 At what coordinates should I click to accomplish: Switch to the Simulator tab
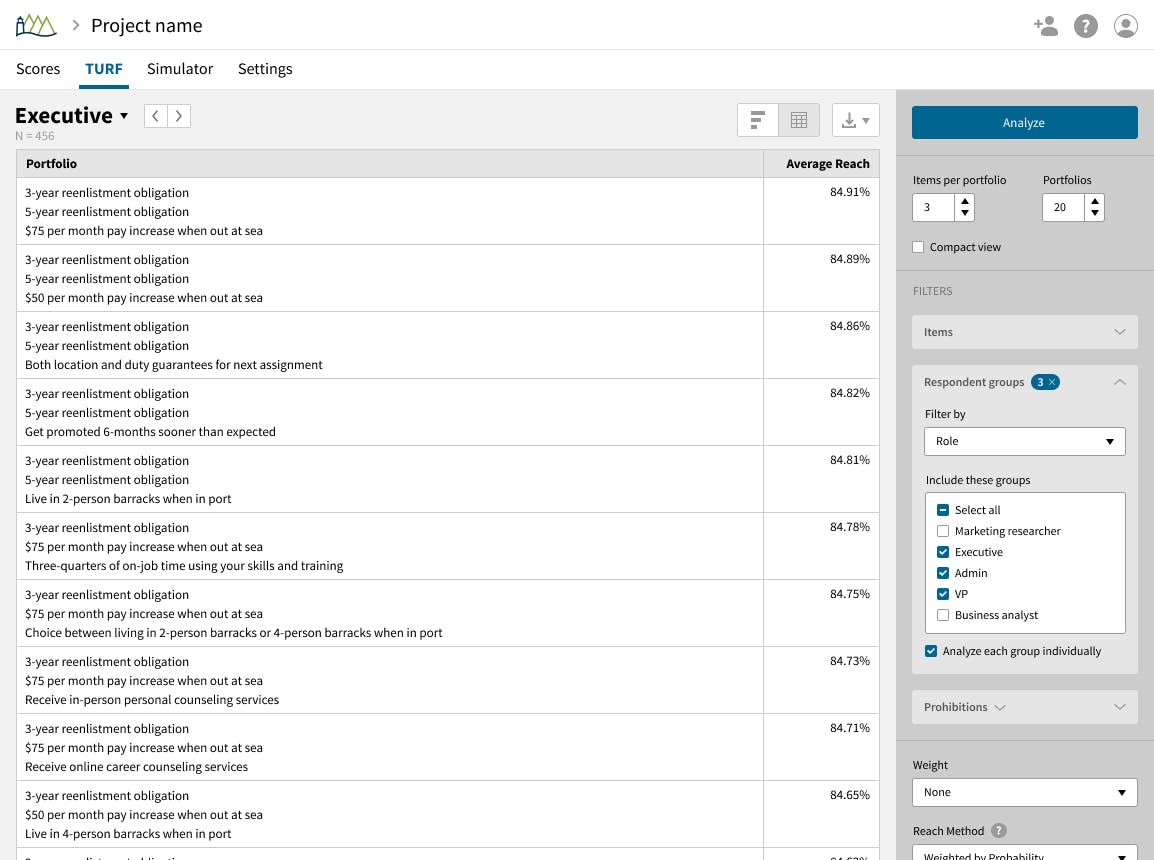pos(180,68)
